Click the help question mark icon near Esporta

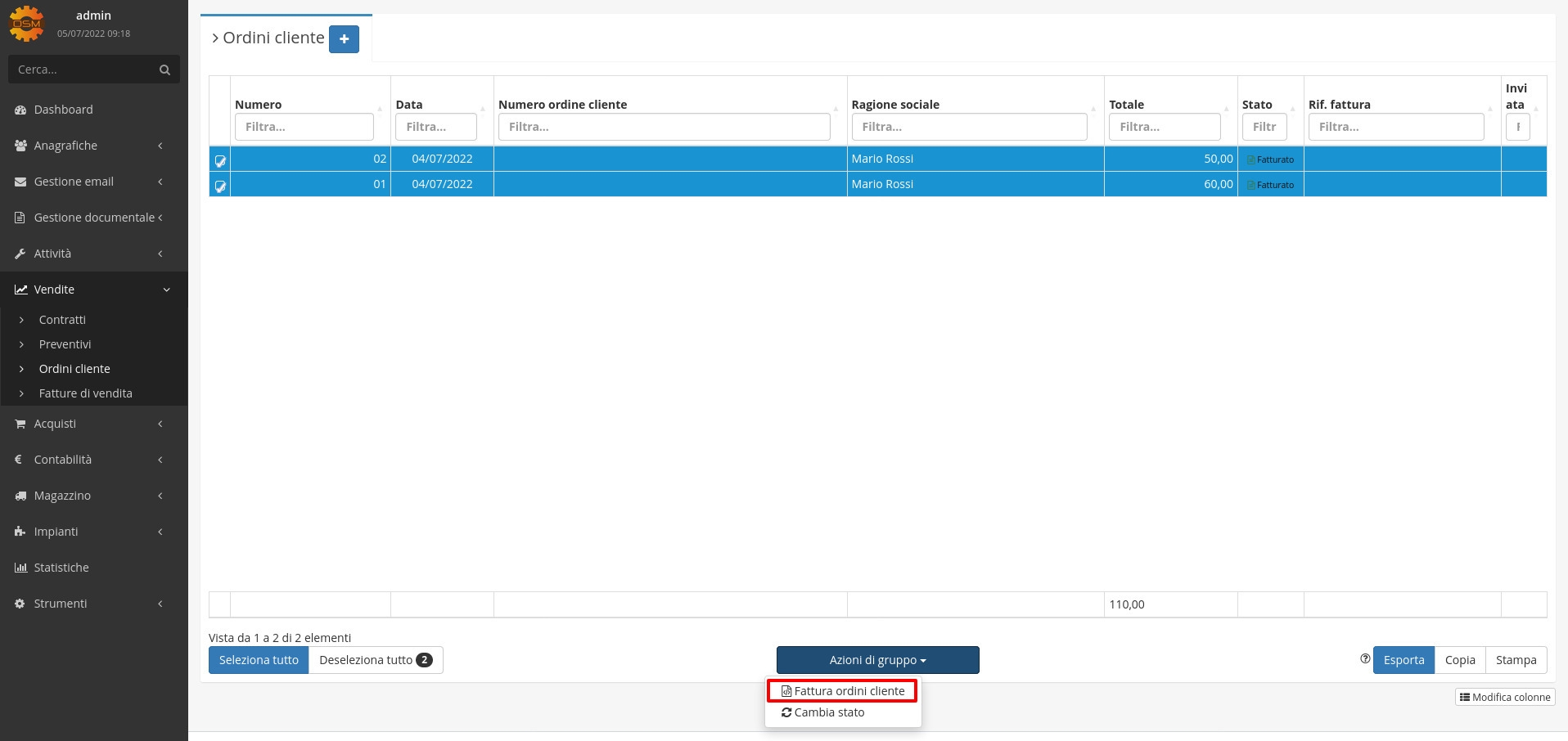click(x=1364, y=659)
